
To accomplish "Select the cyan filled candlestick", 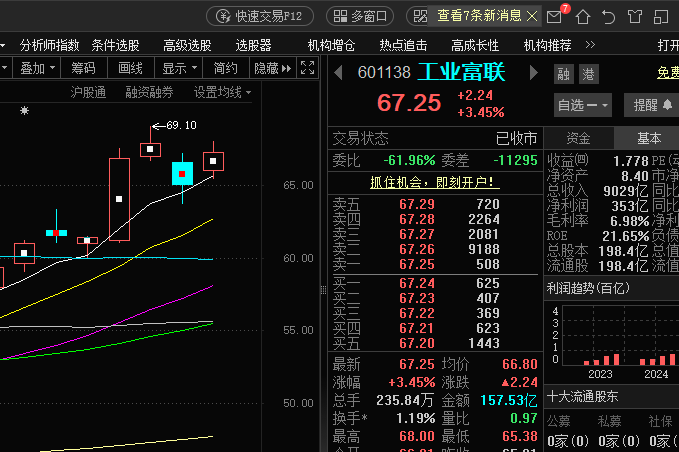I will [182, 174].
